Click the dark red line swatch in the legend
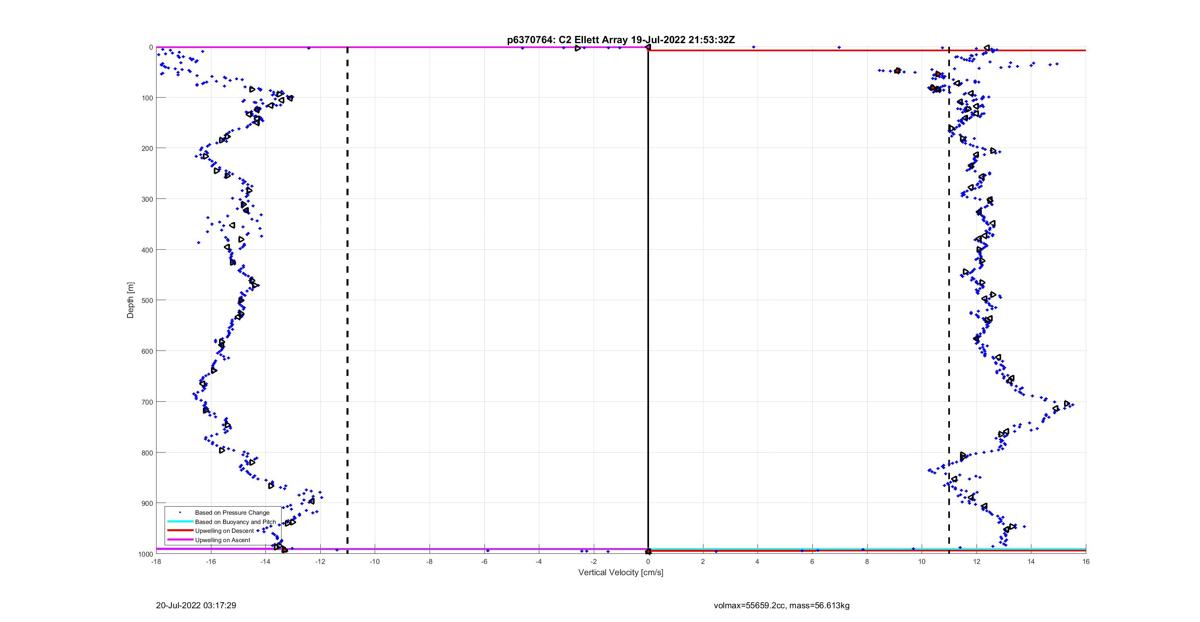The width and height of the screenshot is (1200, 622). click(x=180, y=531)
